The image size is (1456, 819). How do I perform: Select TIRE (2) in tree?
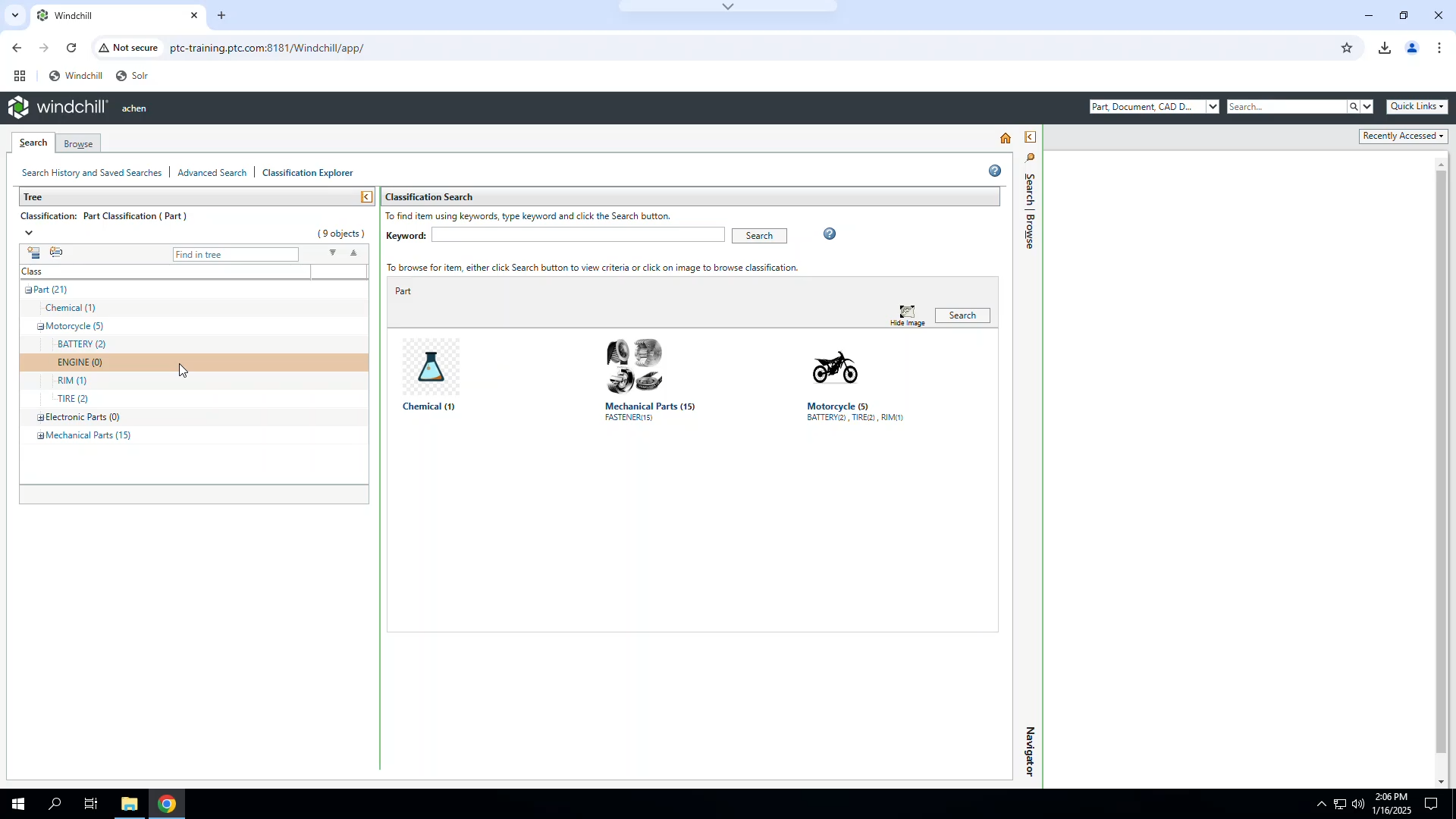tap(73, 399)
